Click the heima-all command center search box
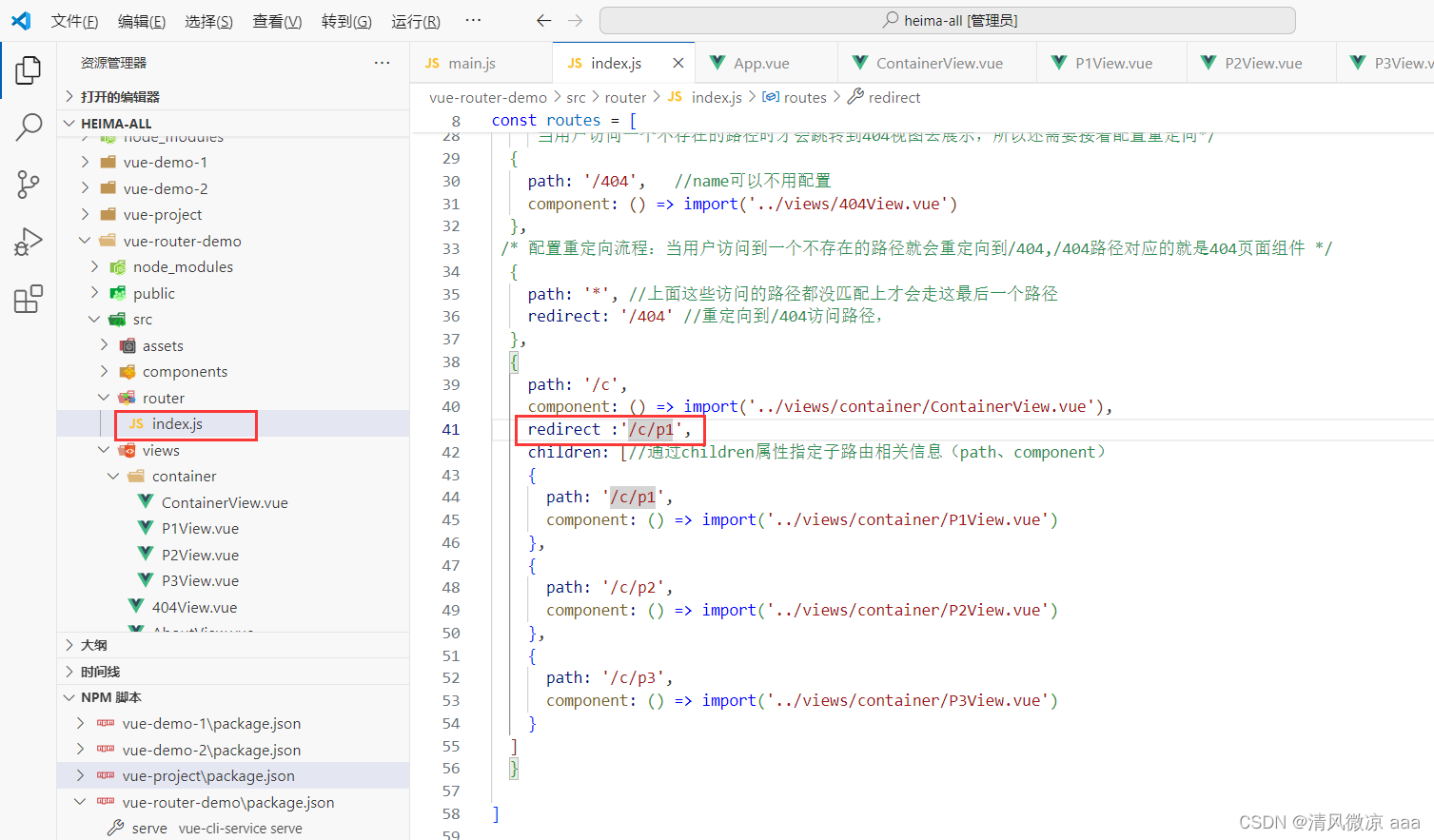Viewport: 1434px width, 840px height. pyautogui.click(x=948, y=20)
